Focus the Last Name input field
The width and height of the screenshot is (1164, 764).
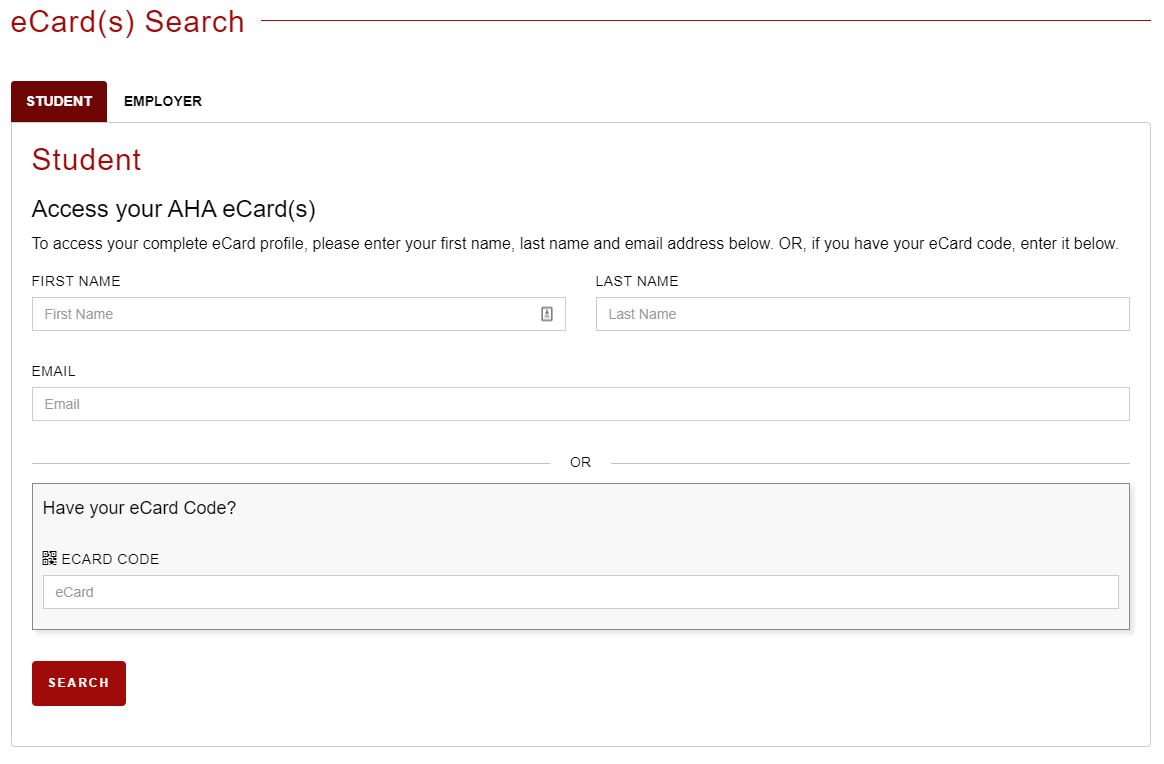point(863,314)
